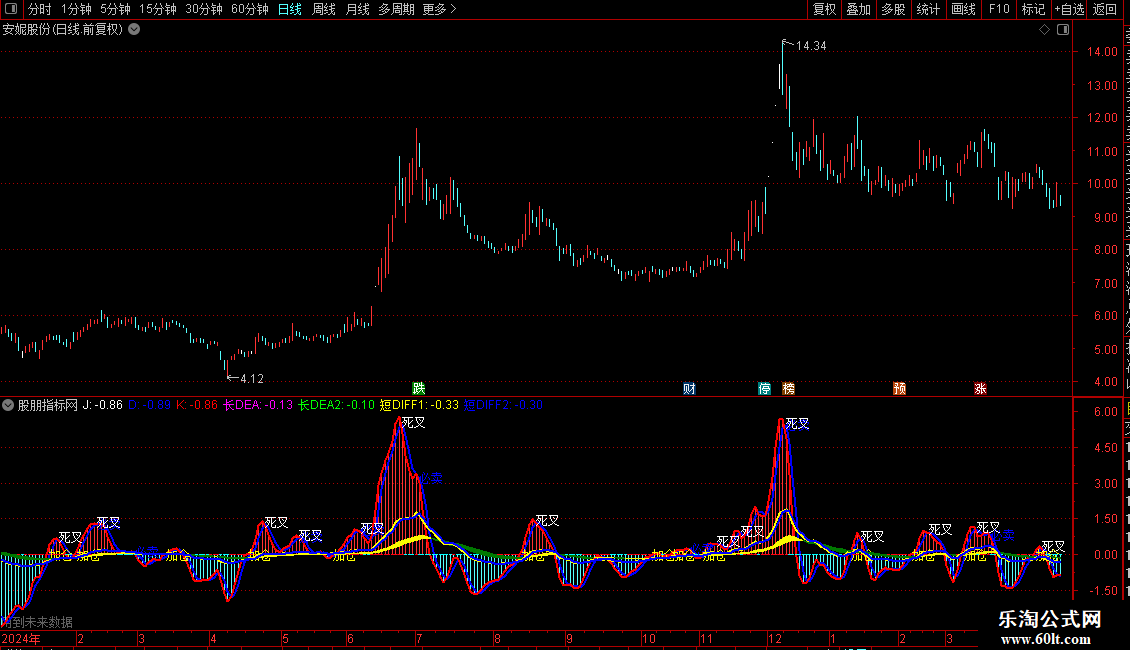Click the 标记 mark button
This screenshot has width=1130, height=650.
(1033, 9)
